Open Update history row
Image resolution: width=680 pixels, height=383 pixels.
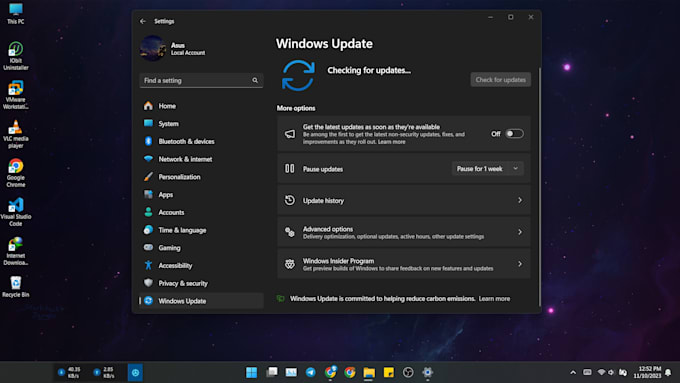[x=404, y=200]
